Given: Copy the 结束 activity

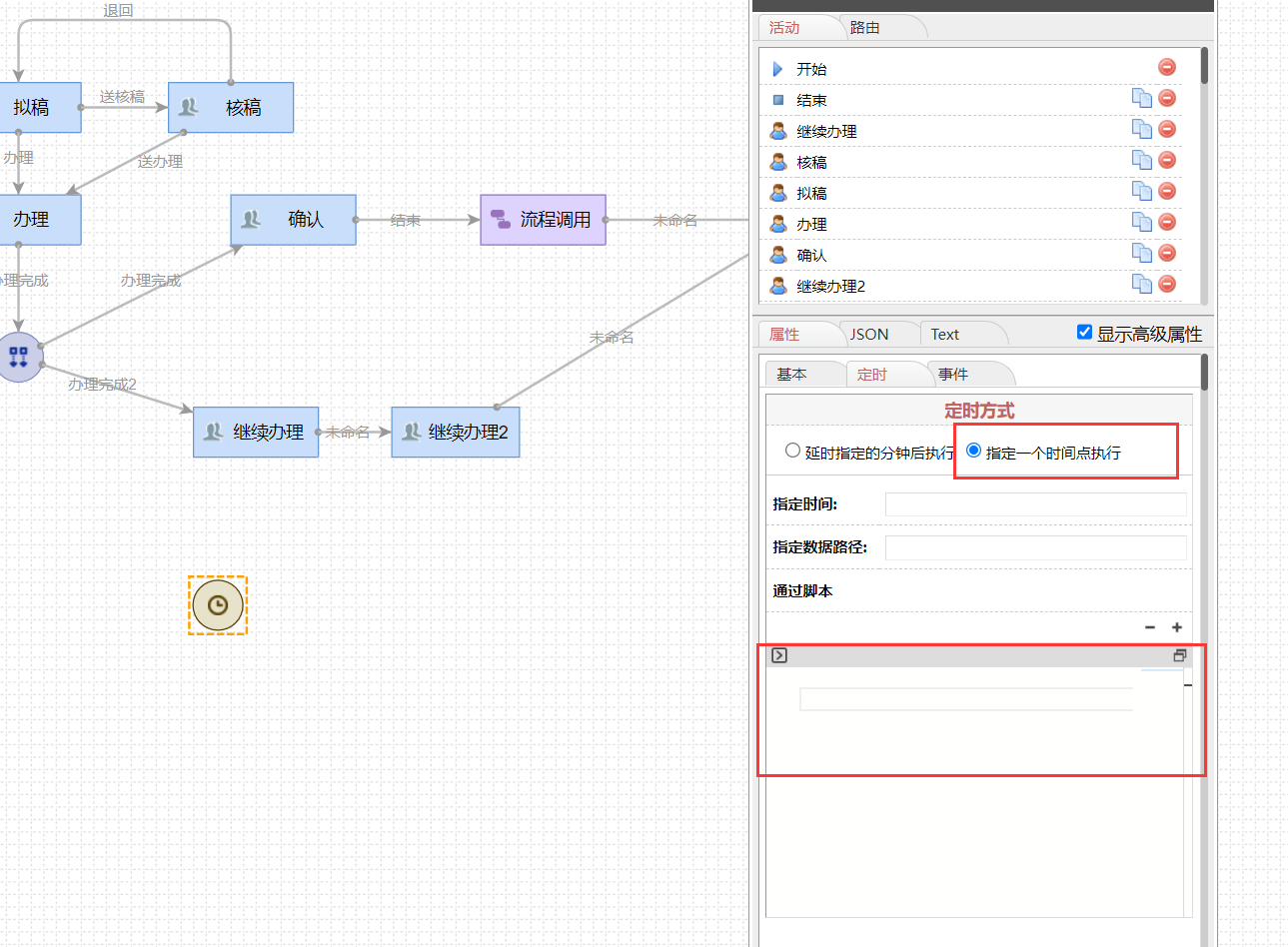Looking at the screenshot, I should (x=1141, y=98).
